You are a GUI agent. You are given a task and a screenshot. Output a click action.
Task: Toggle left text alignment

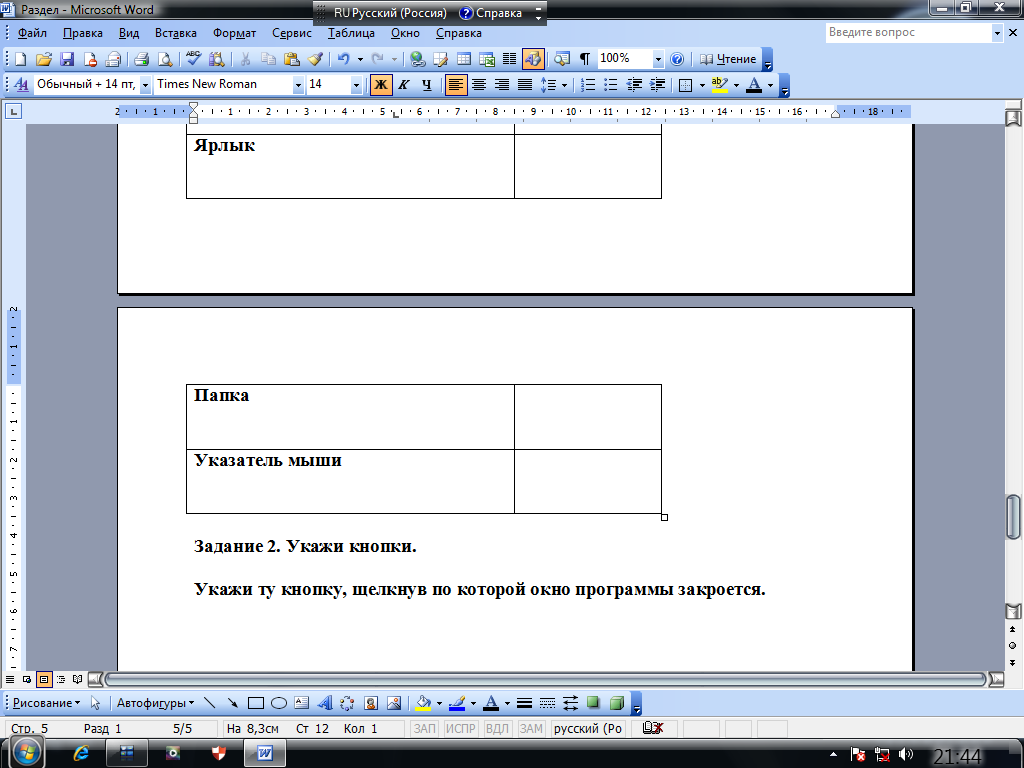[x=456, y=84]
